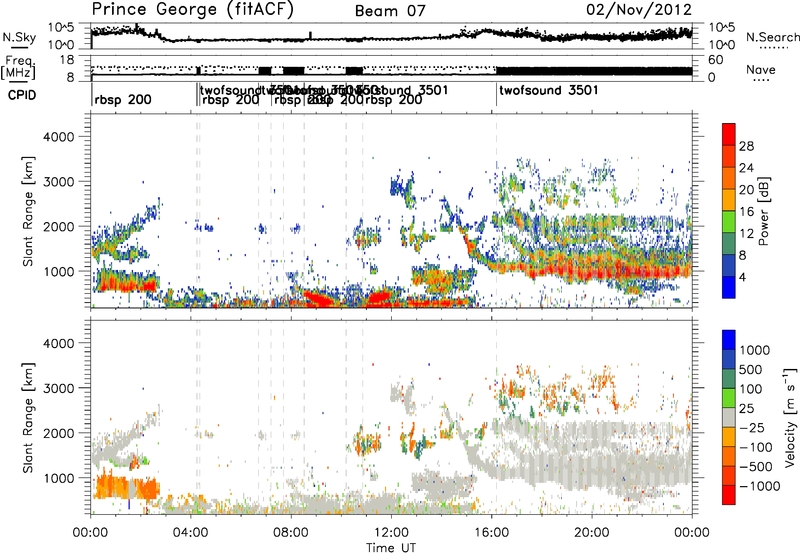The image size is (800, 554).
Task: Click the date '02/Nov/2012'
Action: [639, 10]
